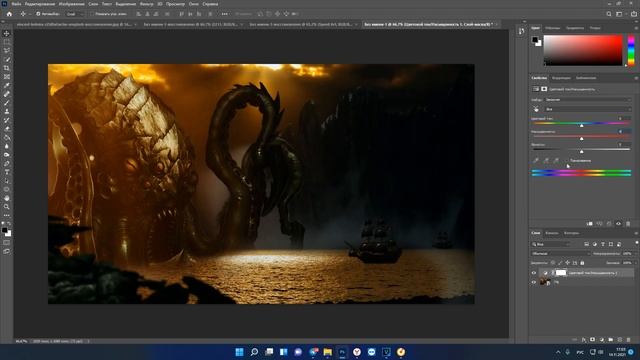Clip adjustment to layer below icon
The image size is (640, 360).
pyautogui.click(x=589, y=224)
